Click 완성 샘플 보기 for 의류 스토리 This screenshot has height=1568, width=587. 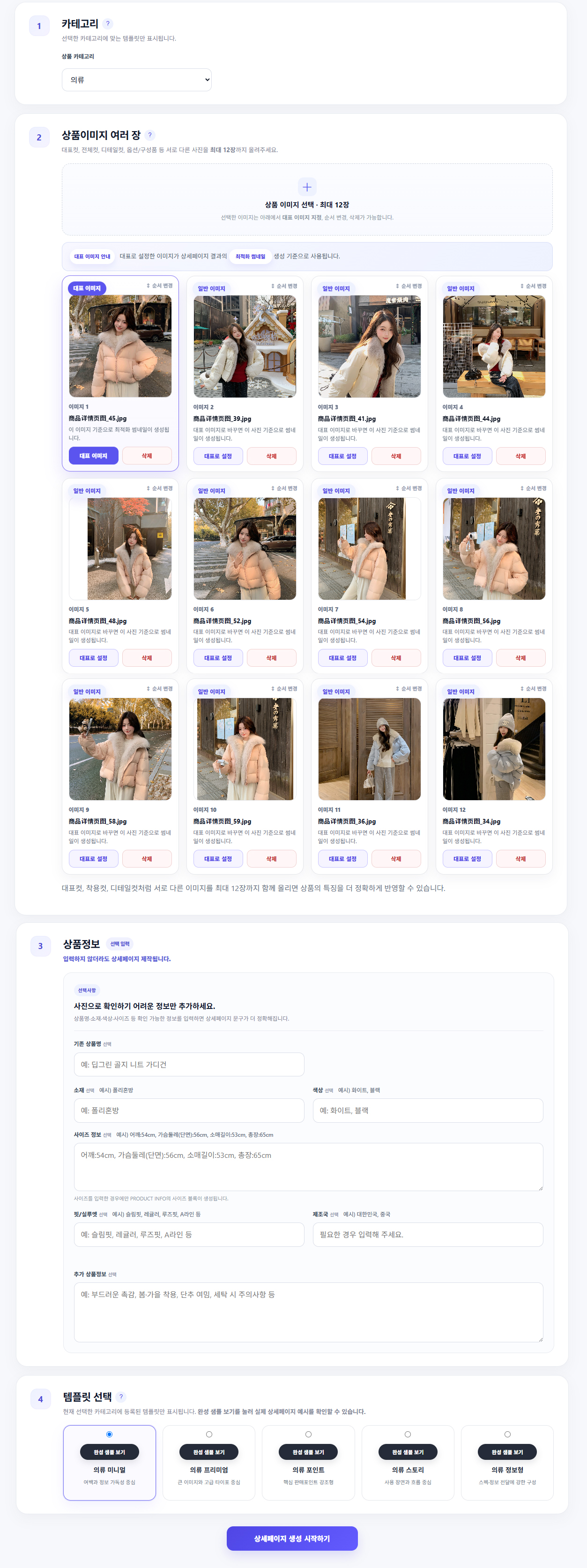tap(408, 1452)
